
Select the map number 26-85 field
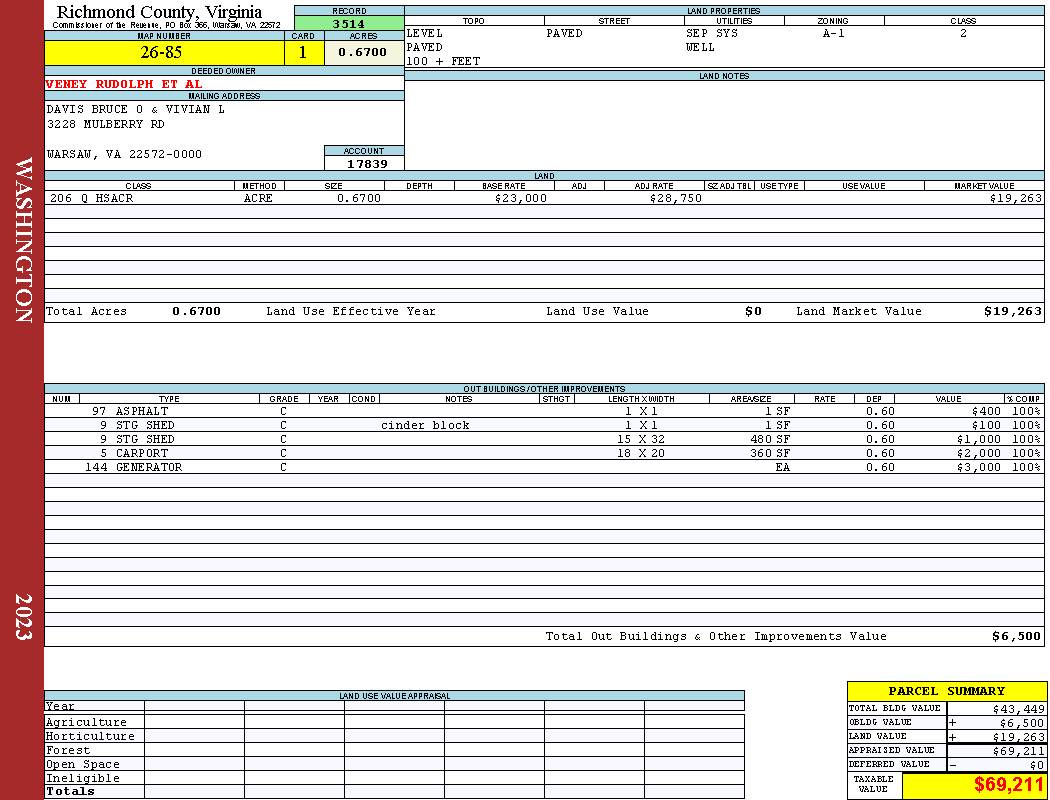[x=164, y=52]
